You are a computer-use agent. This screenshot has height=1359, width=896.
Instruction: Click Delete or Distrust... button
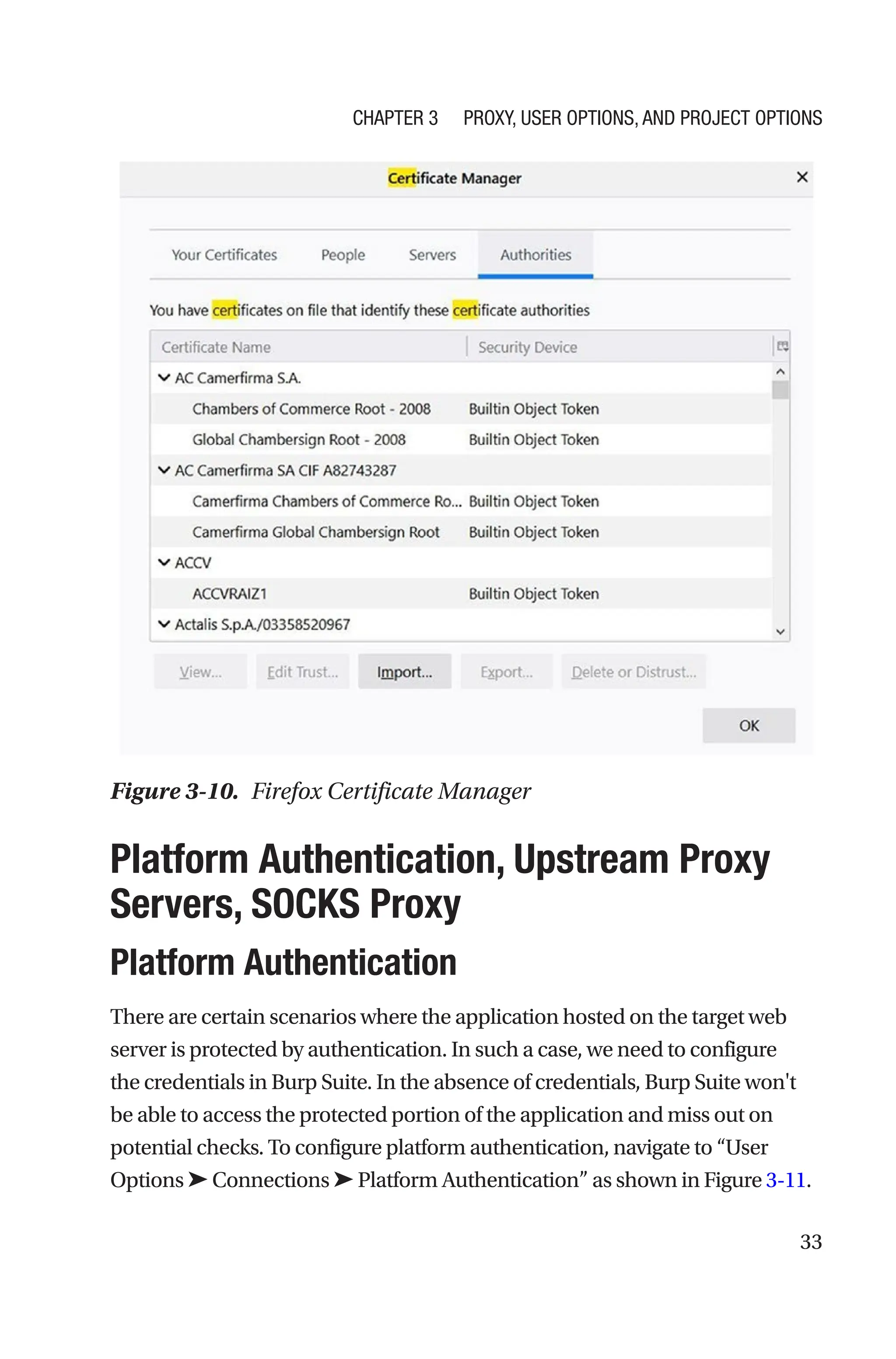633,671
